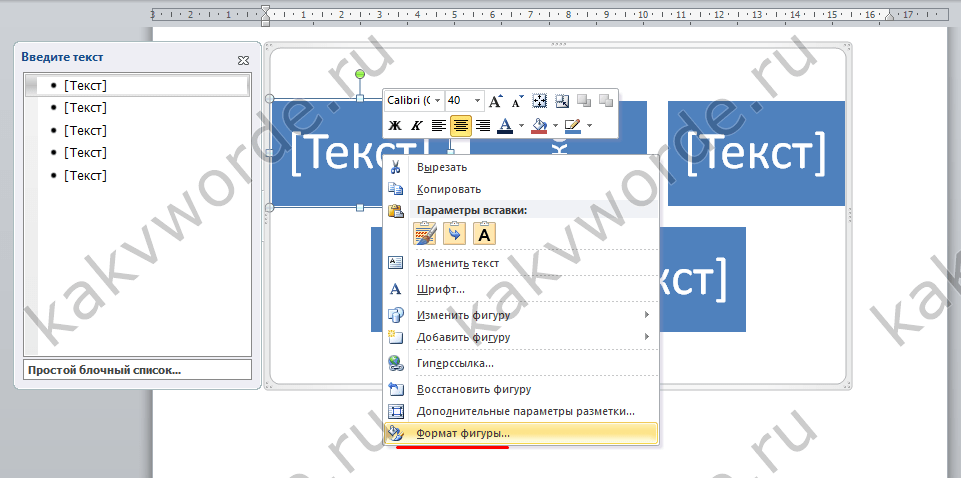Apply the red shape fill bucket

[x=539, y=126]
